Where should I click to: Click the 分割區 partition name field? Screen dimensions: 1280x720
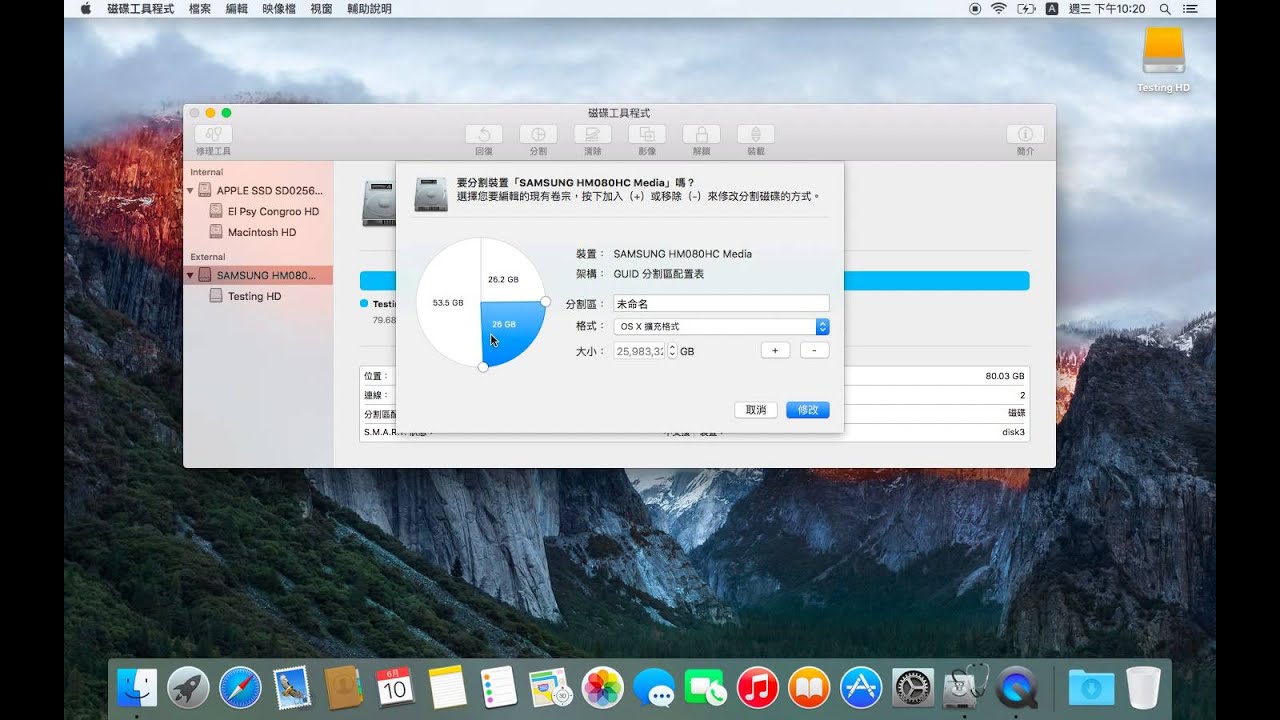pyautogui.click(x=721, y=304)
